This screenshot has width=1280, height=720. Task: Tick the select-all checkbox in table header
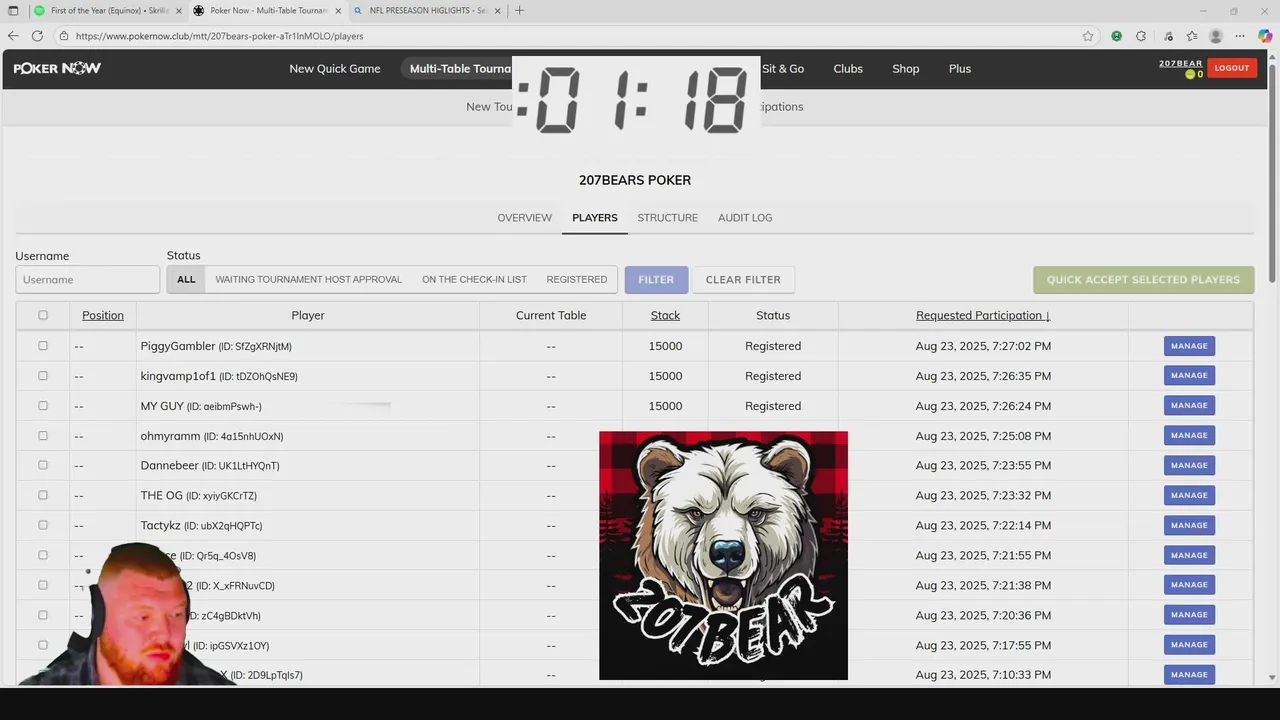point(43,315)
